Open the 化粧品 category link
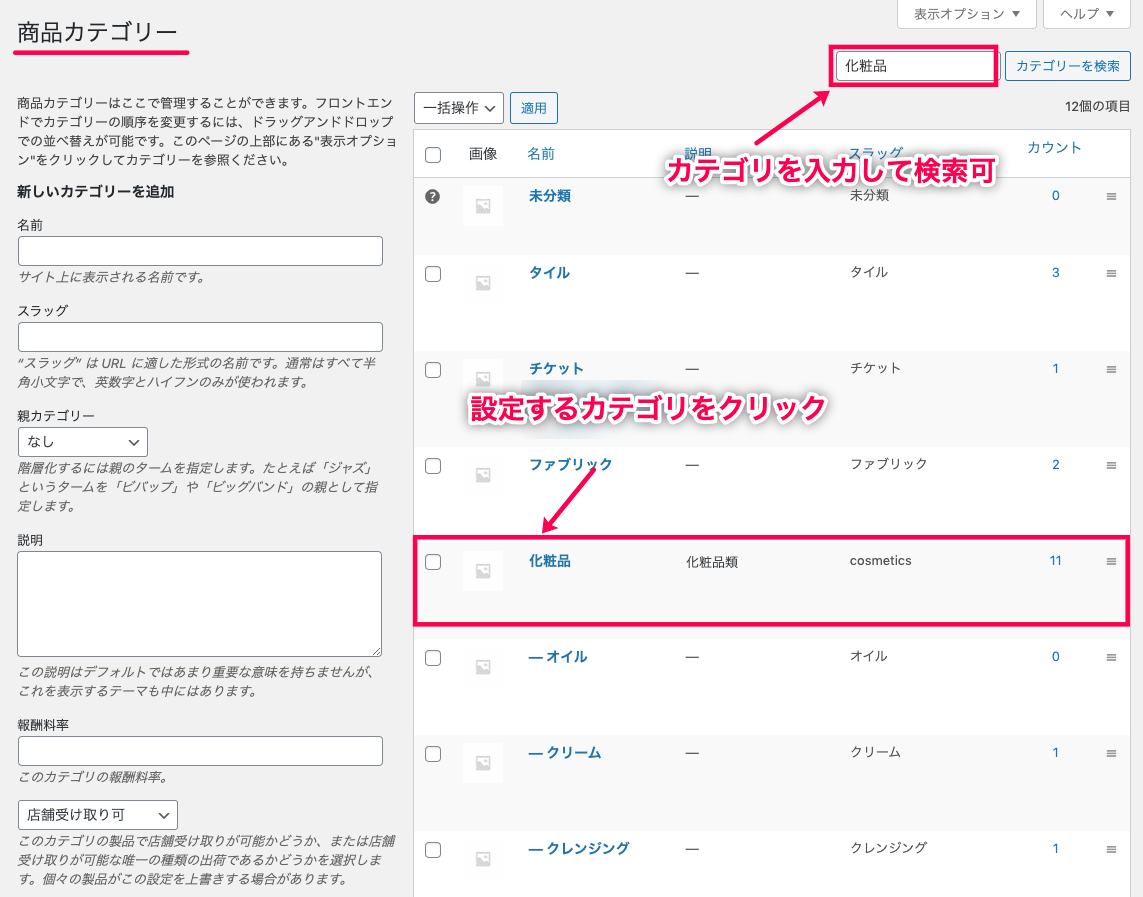 click(x=550, y=561)
